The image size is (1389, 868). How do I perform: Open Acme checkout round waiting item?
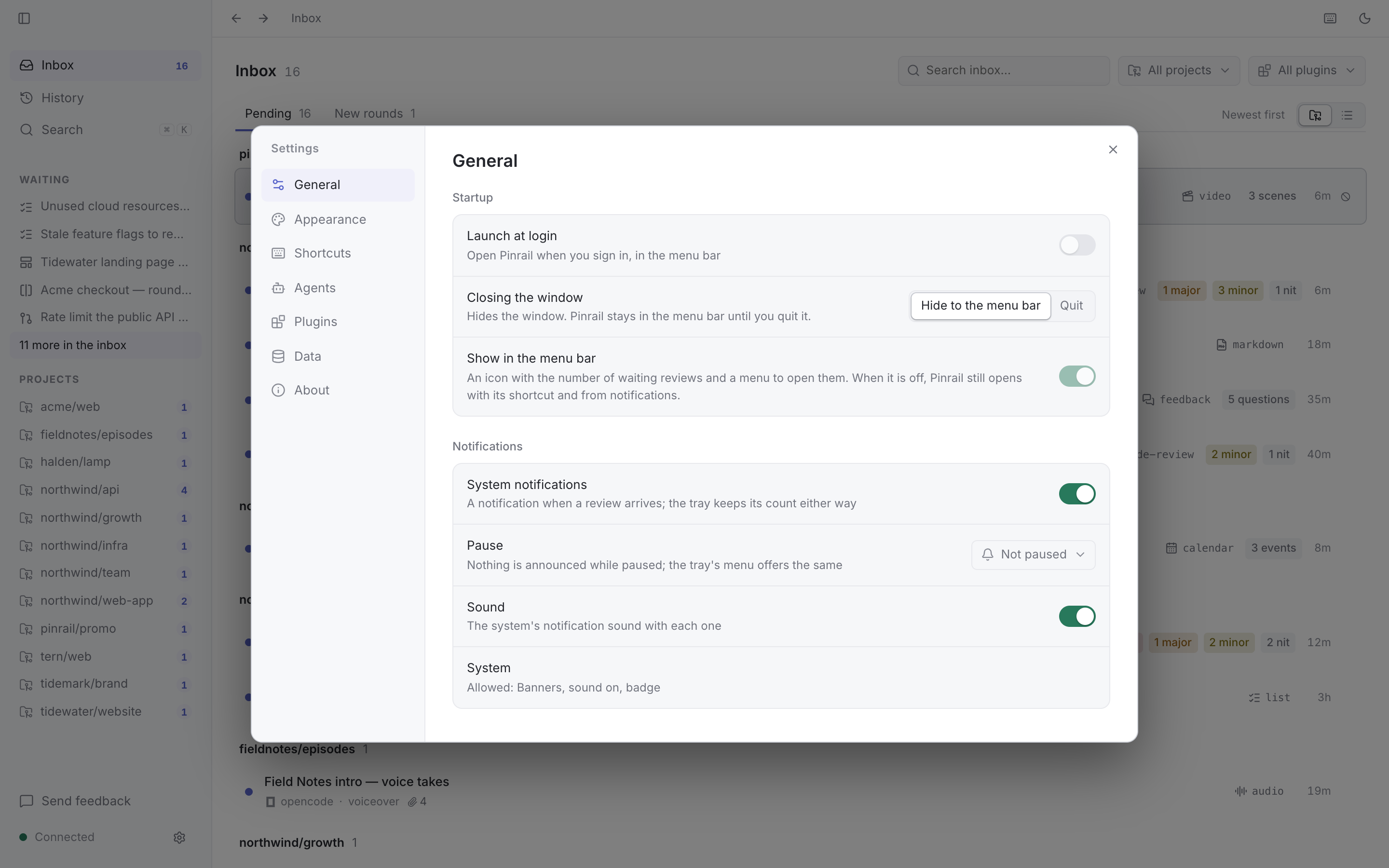click(x=106, y=290)
